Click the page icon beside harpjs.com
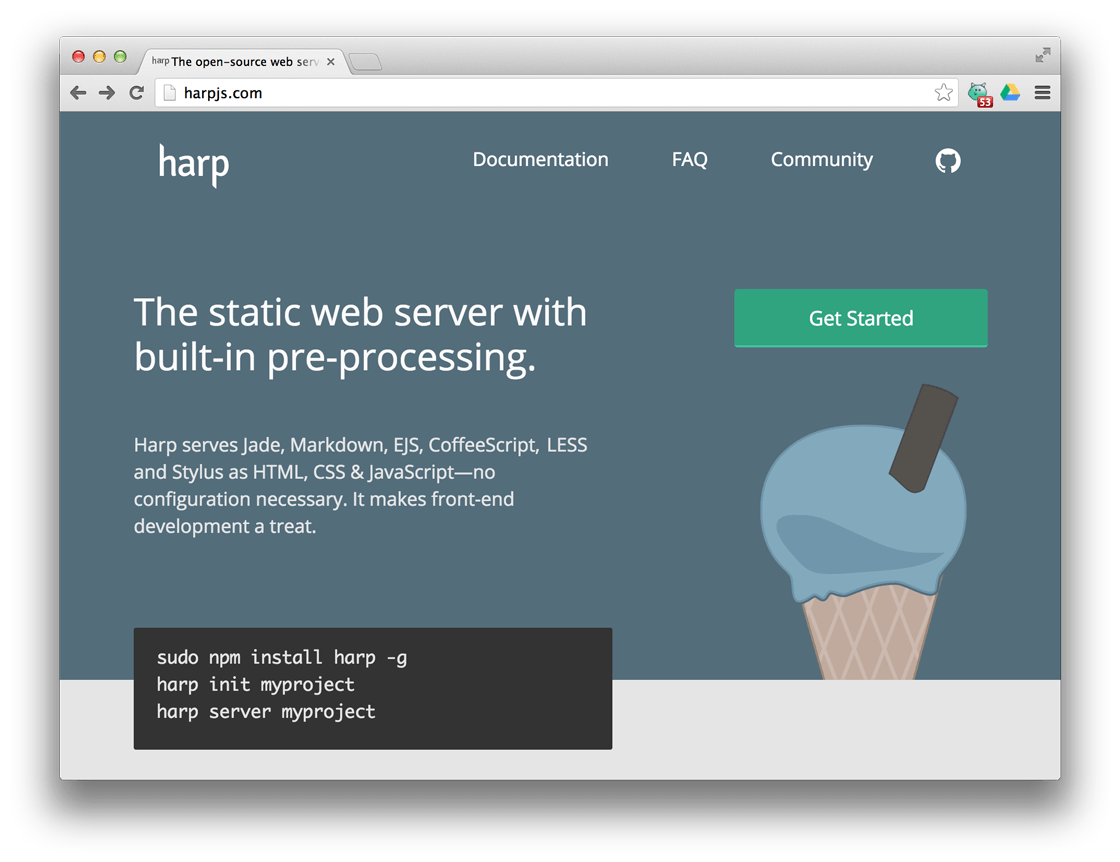This screenshot has width=1120, height=862. click(x=169, y=93)
